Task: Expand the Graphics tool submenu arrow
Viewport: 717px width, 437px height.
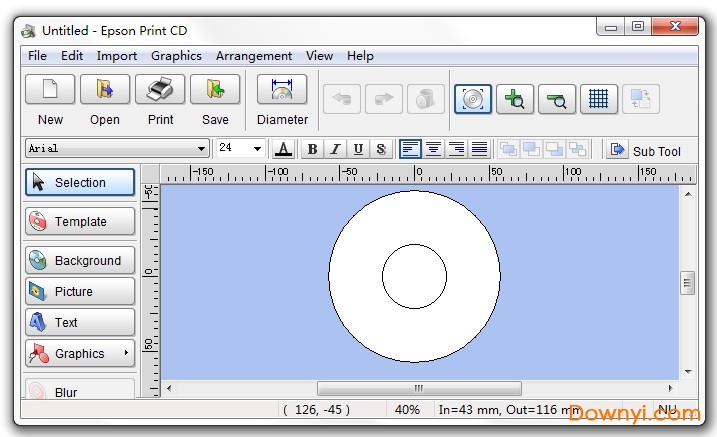Action: (x=126, y=353)
